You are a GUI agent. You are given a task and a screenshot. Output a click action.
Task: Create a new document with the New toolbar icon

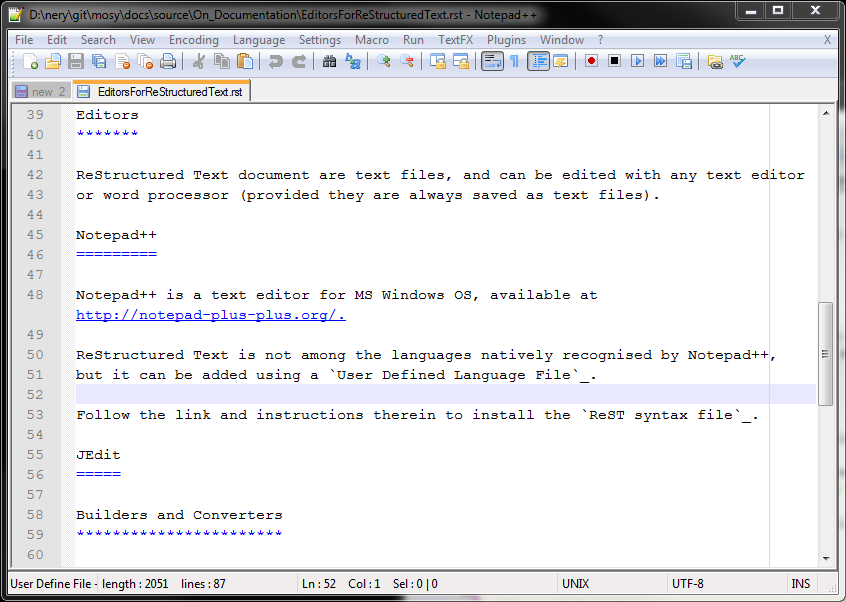pyautogui.click(x=30, y=61)
